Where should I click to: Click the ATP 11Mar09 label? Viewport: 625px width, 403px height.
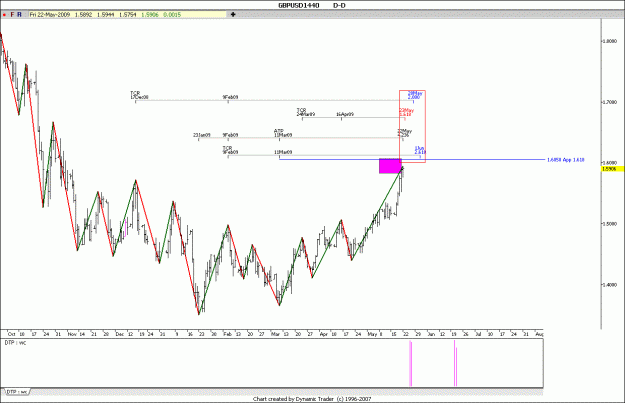pos(283,133)
